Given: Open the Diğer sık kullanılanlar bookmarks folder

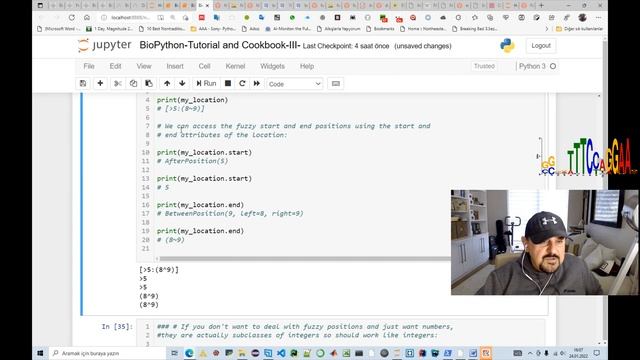Looking at the screenshot, I should 580,29.
